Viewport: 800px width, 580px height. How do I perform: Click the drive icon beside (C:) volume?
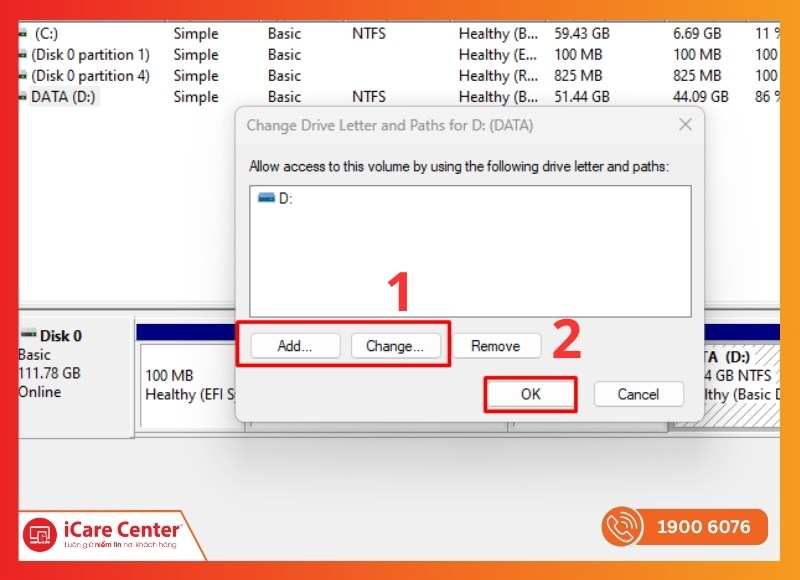(22, 34)
